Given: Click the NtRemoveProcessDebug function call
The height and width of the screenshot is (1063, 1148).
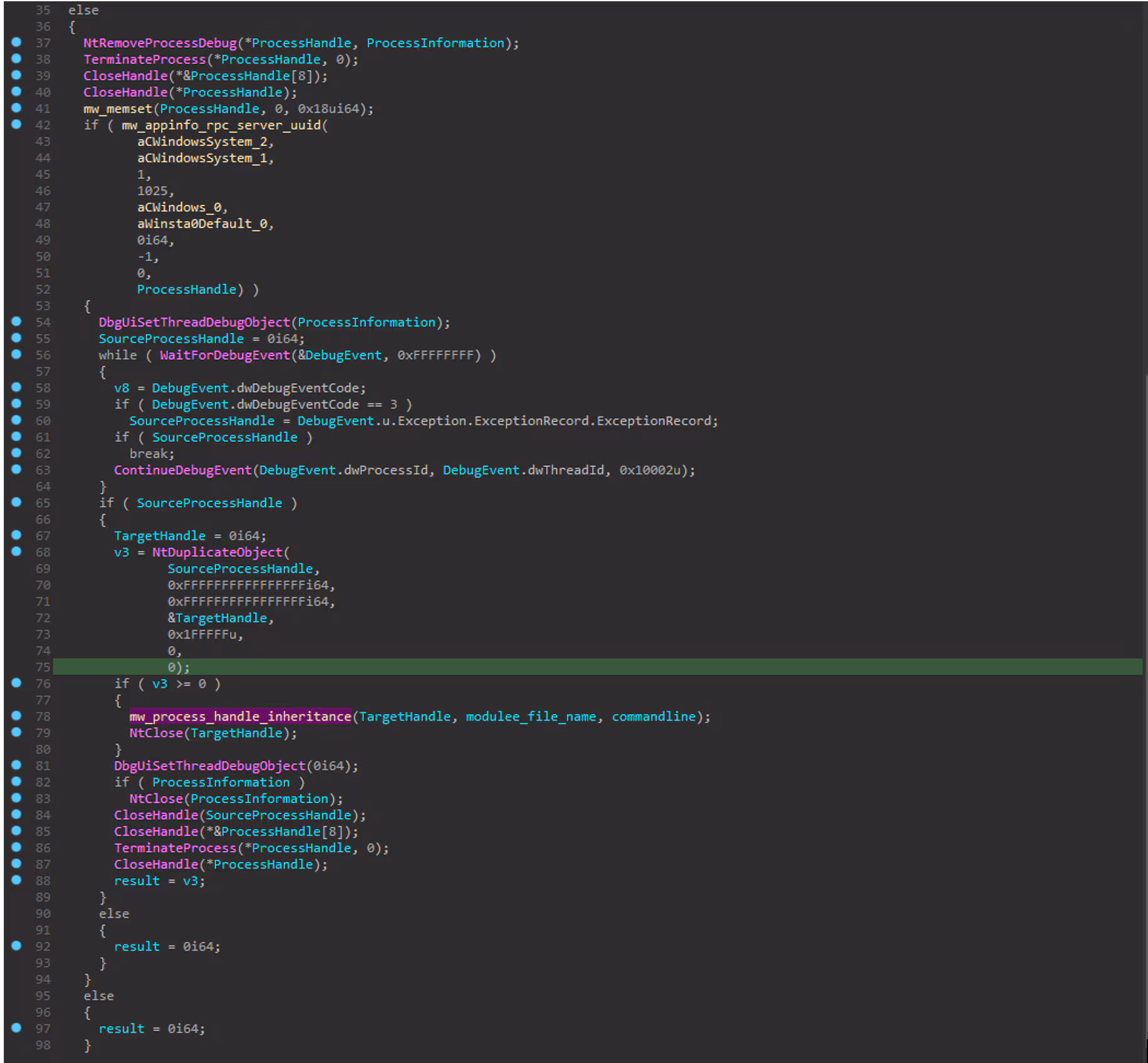Looking at the screenshot, I should pyautogui.click(x=160, y=43).
